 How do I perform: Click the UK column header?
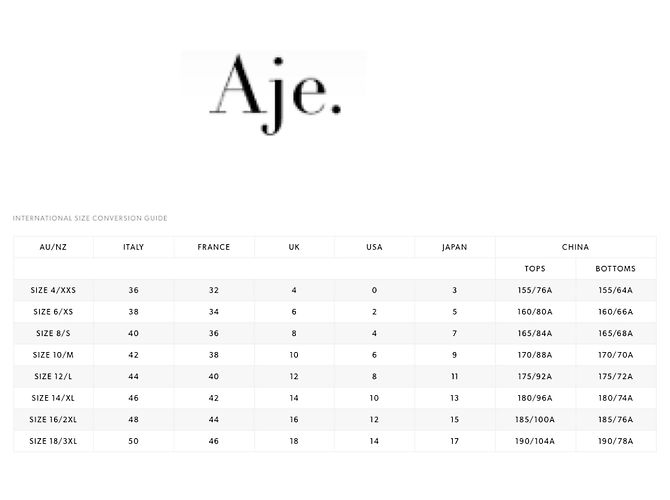[294, 247]
